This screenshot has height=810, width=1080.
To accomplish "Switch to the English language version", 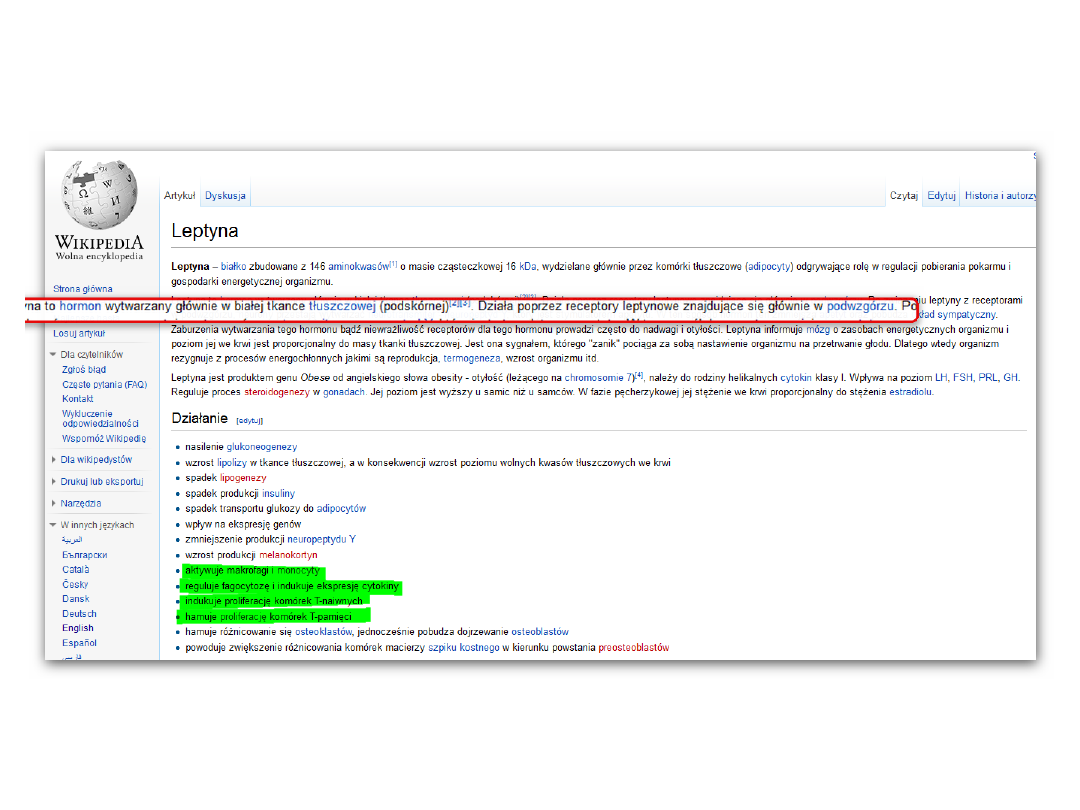I will (78, 628).
